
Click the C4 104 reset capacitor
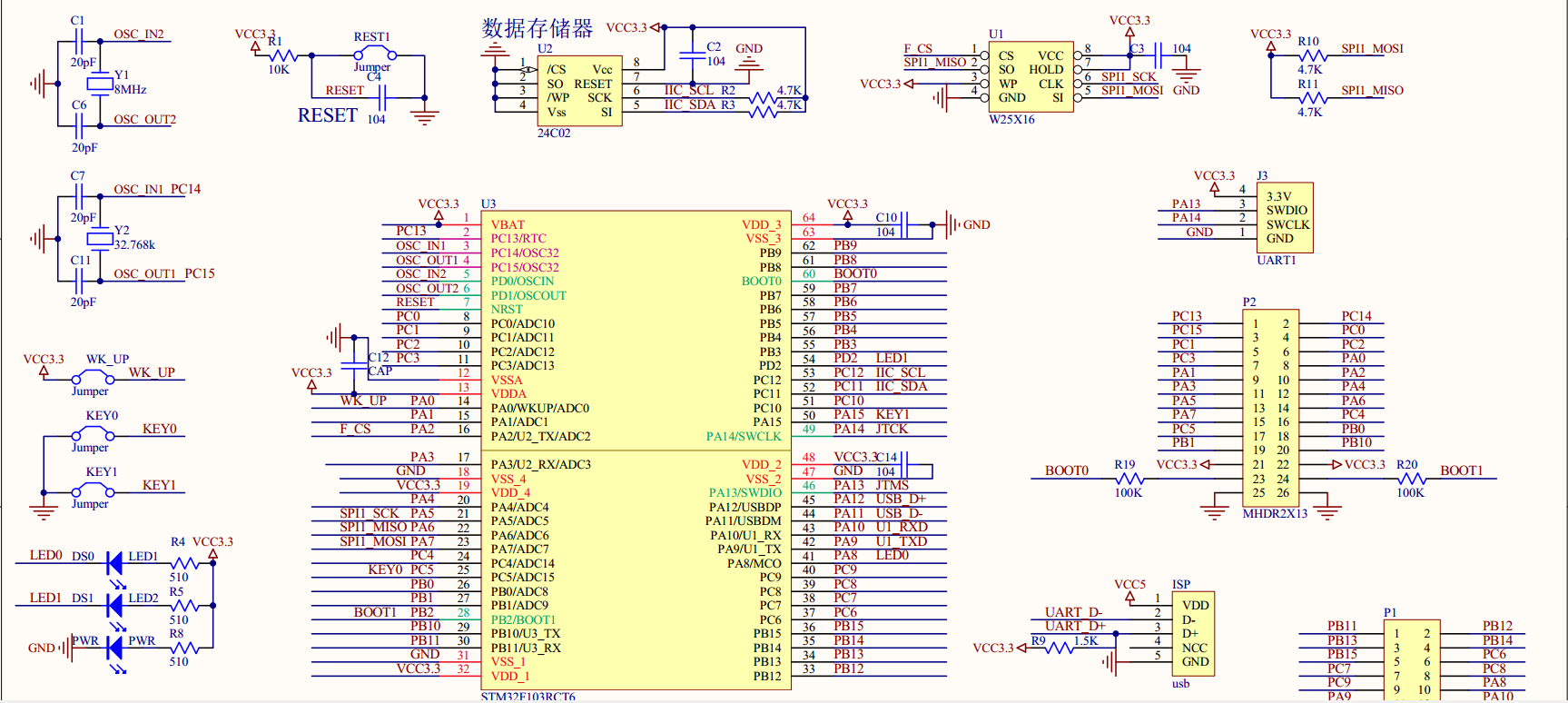tap(382, 97)
